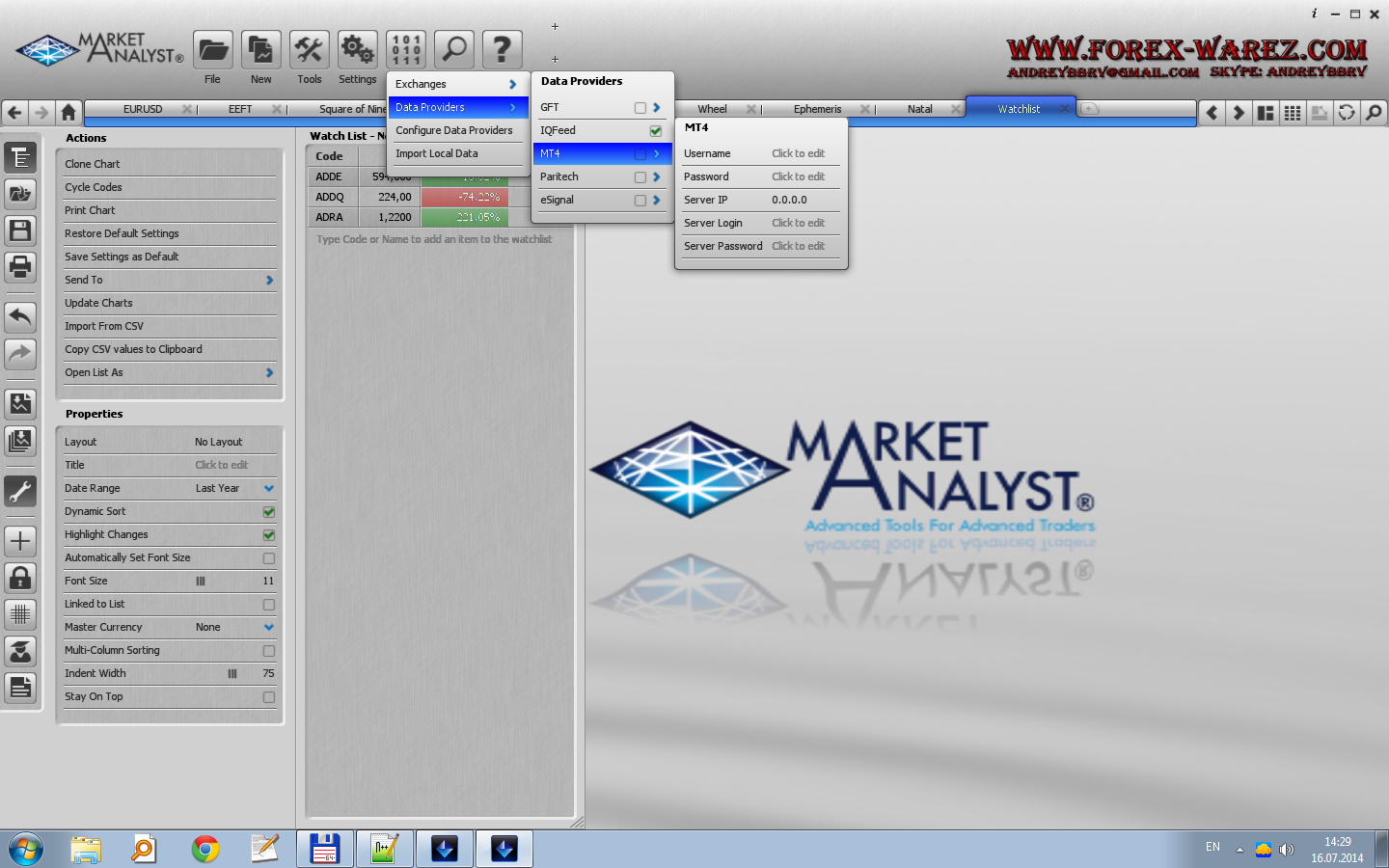1389x868 pixels.
Task: Click the Help question mark icon
Action: pos(502,50)
